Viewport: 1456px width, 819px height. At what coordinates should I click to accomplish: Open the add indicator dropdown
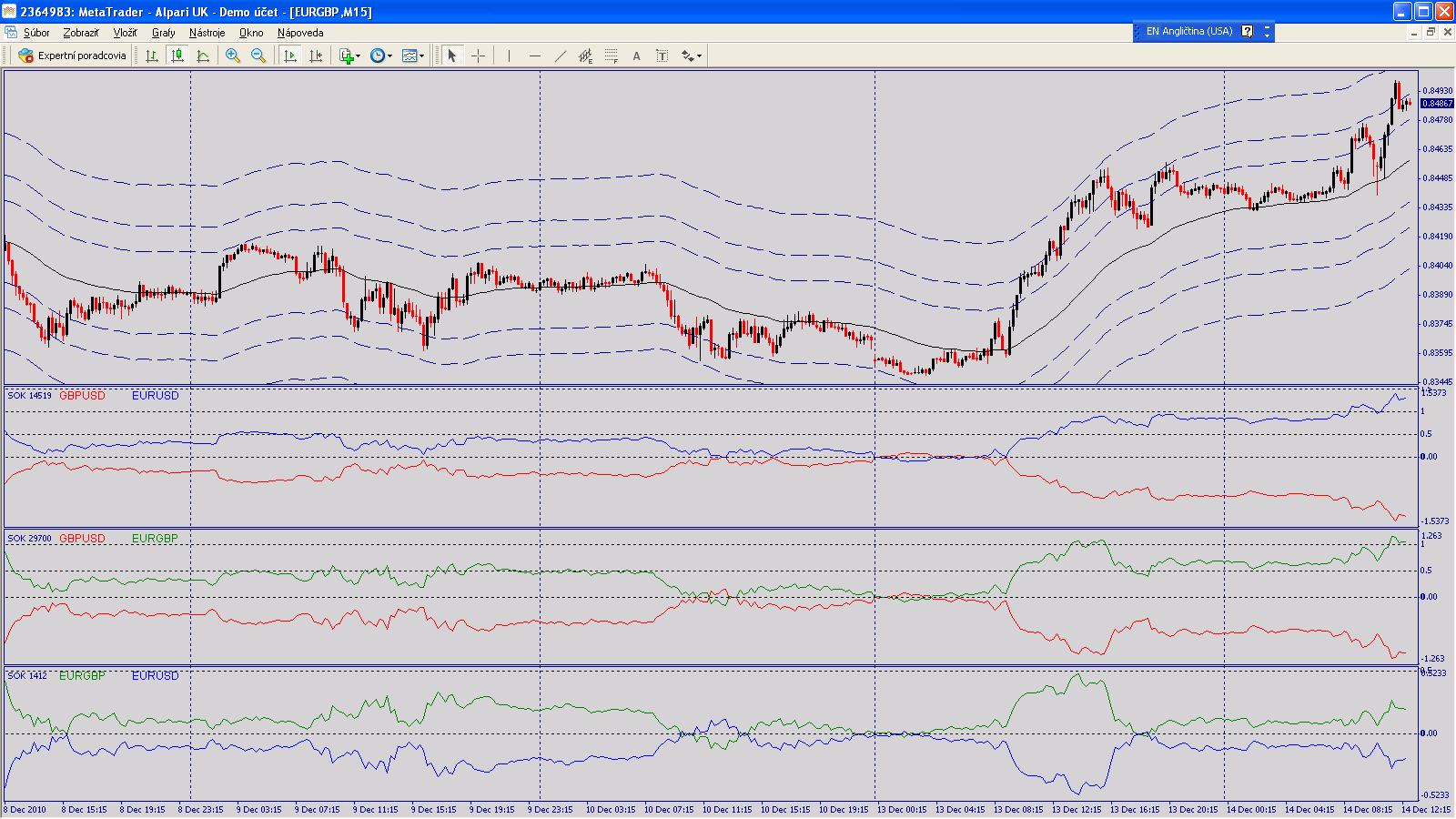(x=349, y=56)
